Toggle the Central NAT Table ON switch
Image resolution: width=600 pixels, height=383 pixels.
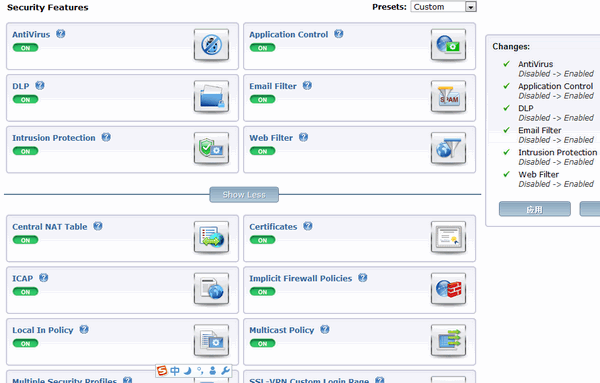25,240
